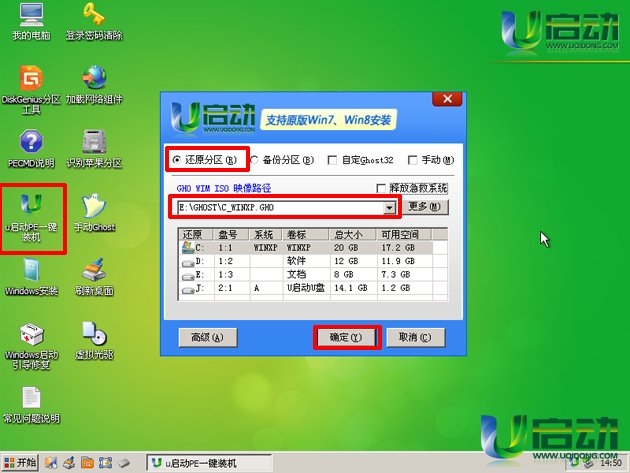Select the E: partition row
630x473 pixels.
[313, 274]
